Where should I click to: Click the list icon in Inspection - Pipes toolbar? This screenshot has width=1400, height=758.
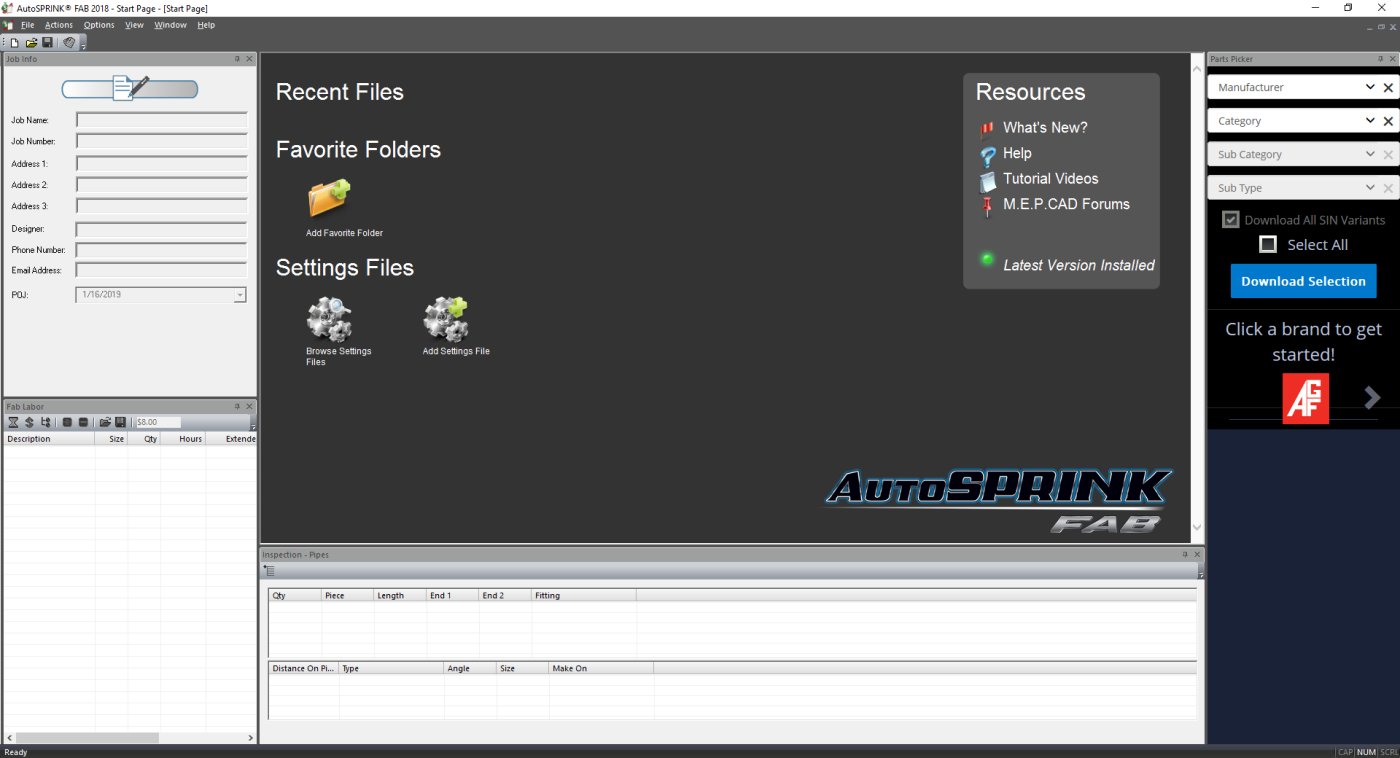pyautogui.click(x=269, y=571)
